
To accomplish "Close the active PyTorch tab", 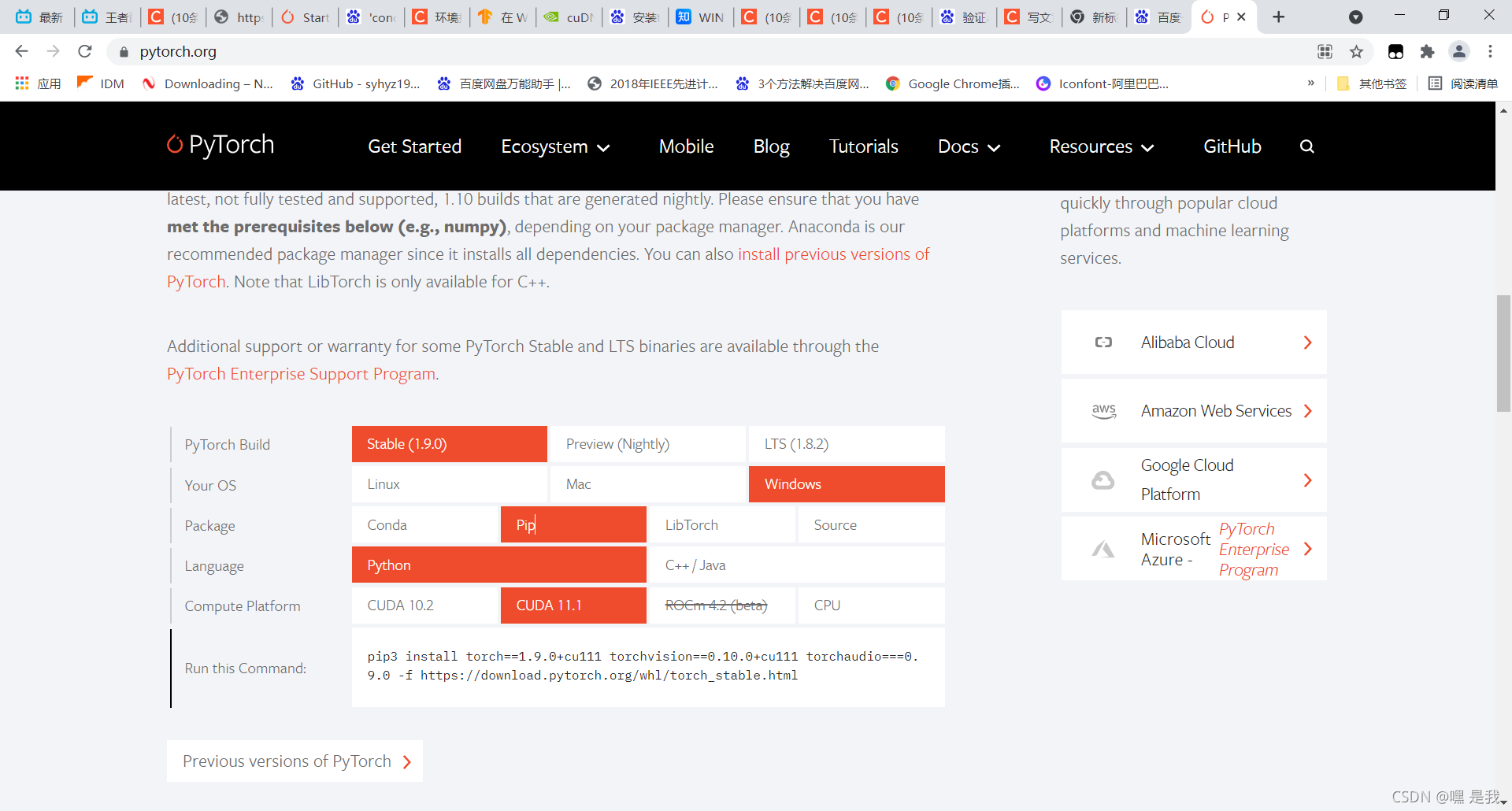I will (1242, 17).
